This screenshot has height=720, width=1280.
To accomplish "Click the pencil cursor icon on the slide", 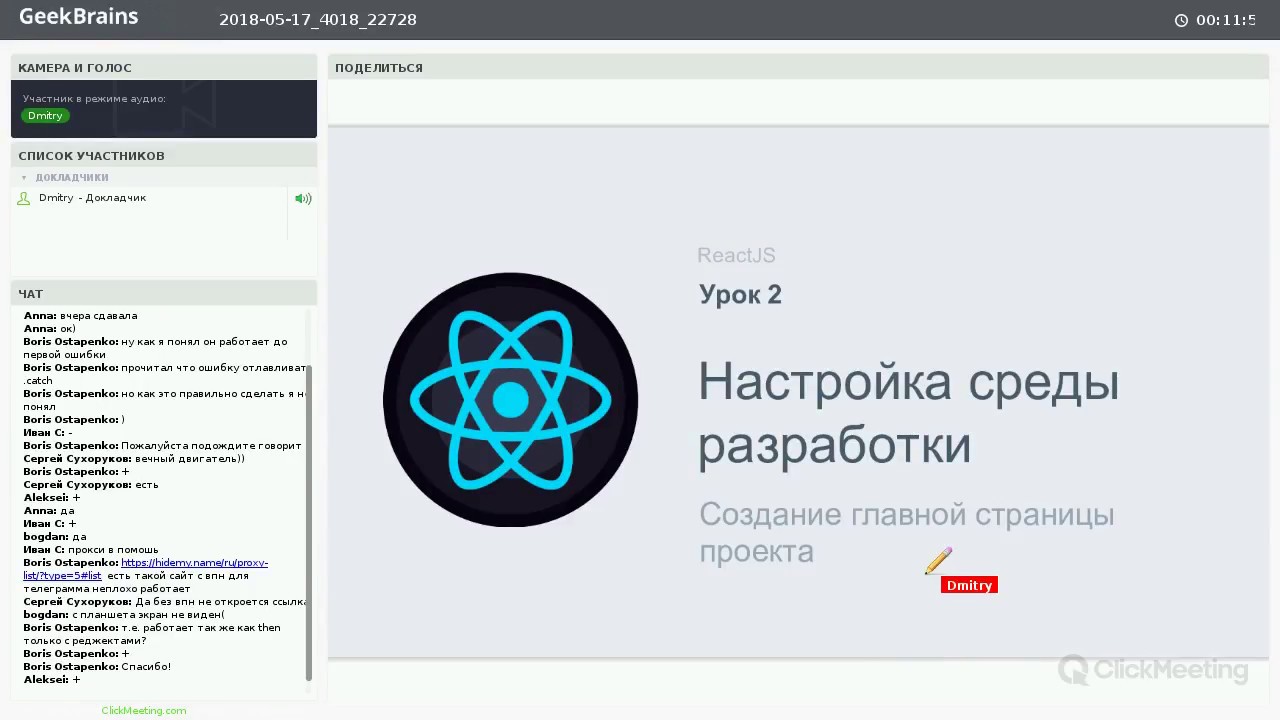I will point(938,561).
